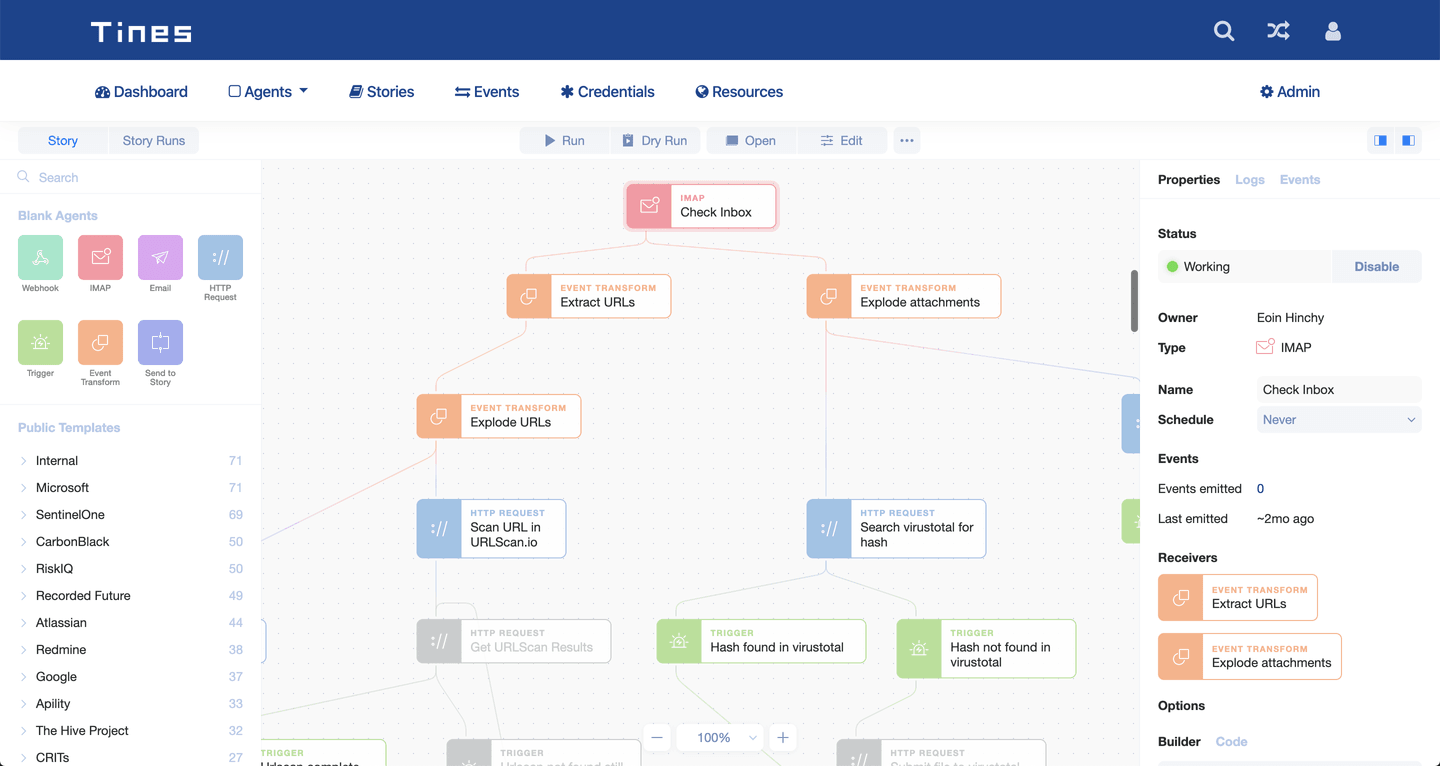Disable the Check Inbox agent

coord(1376,267)
